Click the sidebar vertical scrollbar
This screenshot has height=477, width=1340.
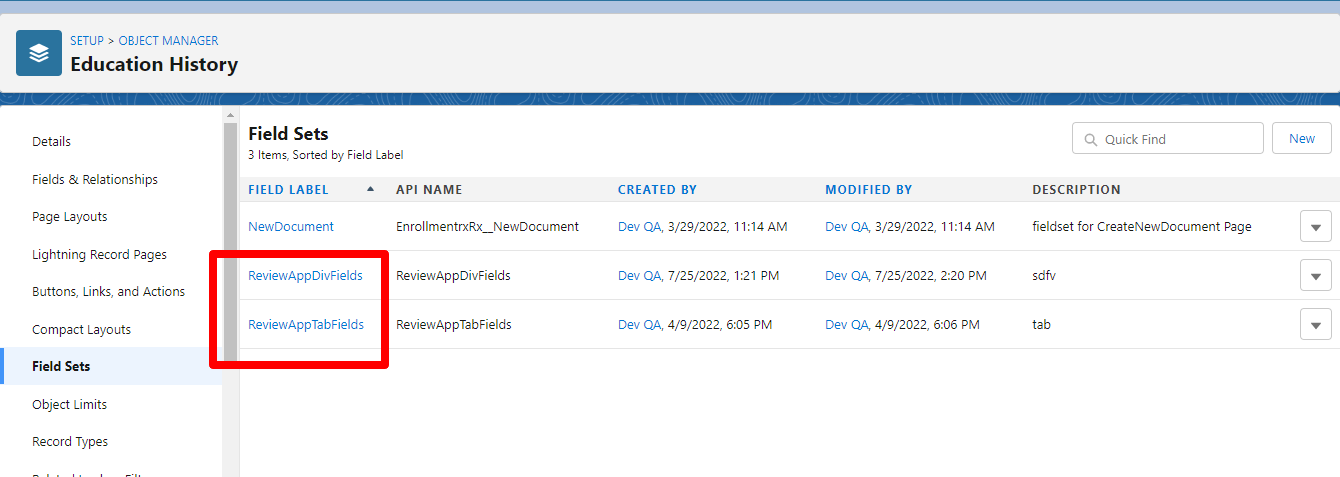pyautogui.click(x=230, y=240)
